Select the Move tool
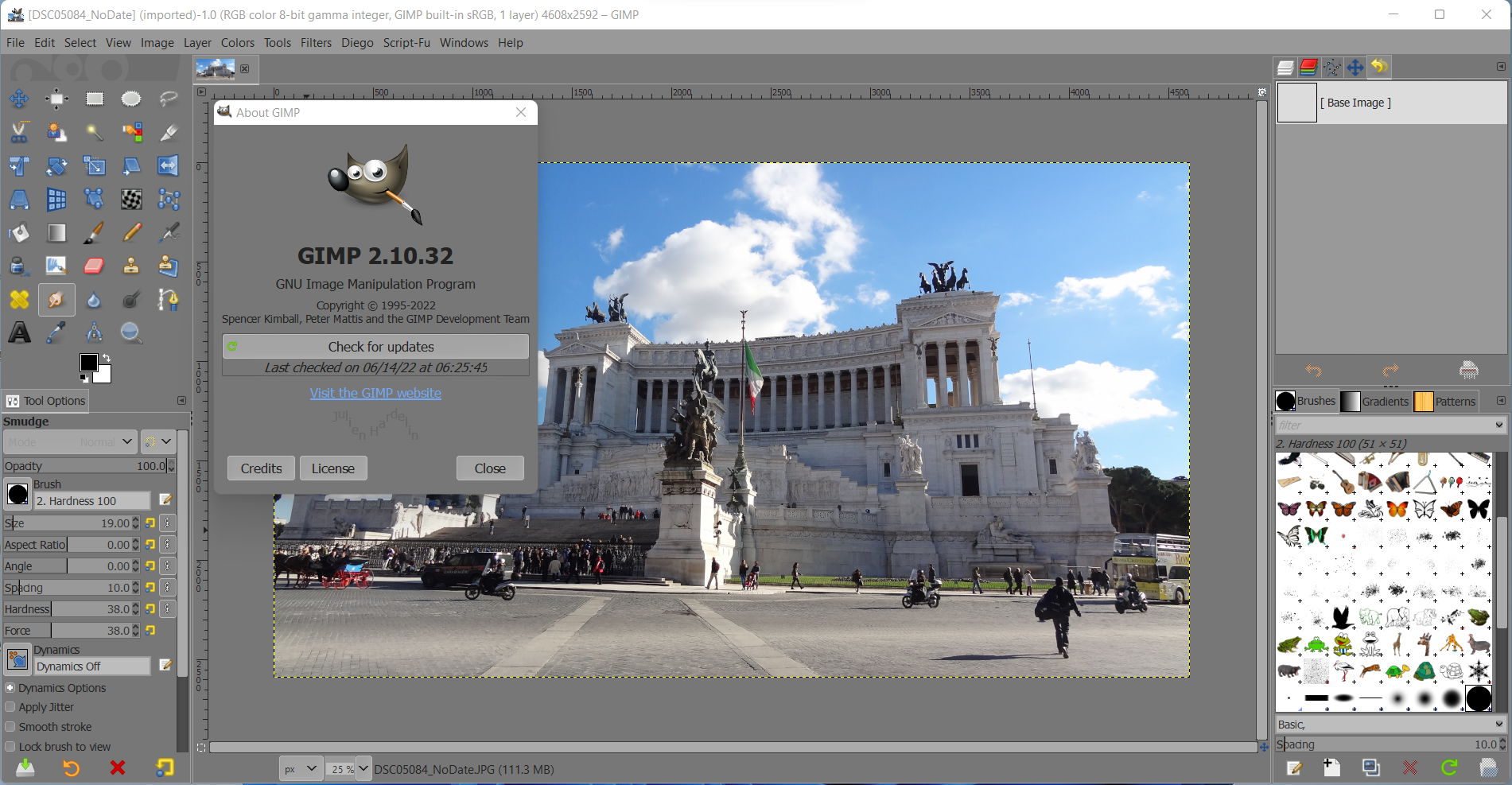This screenshot has height=785, width=1512. (x=19, y=99)
